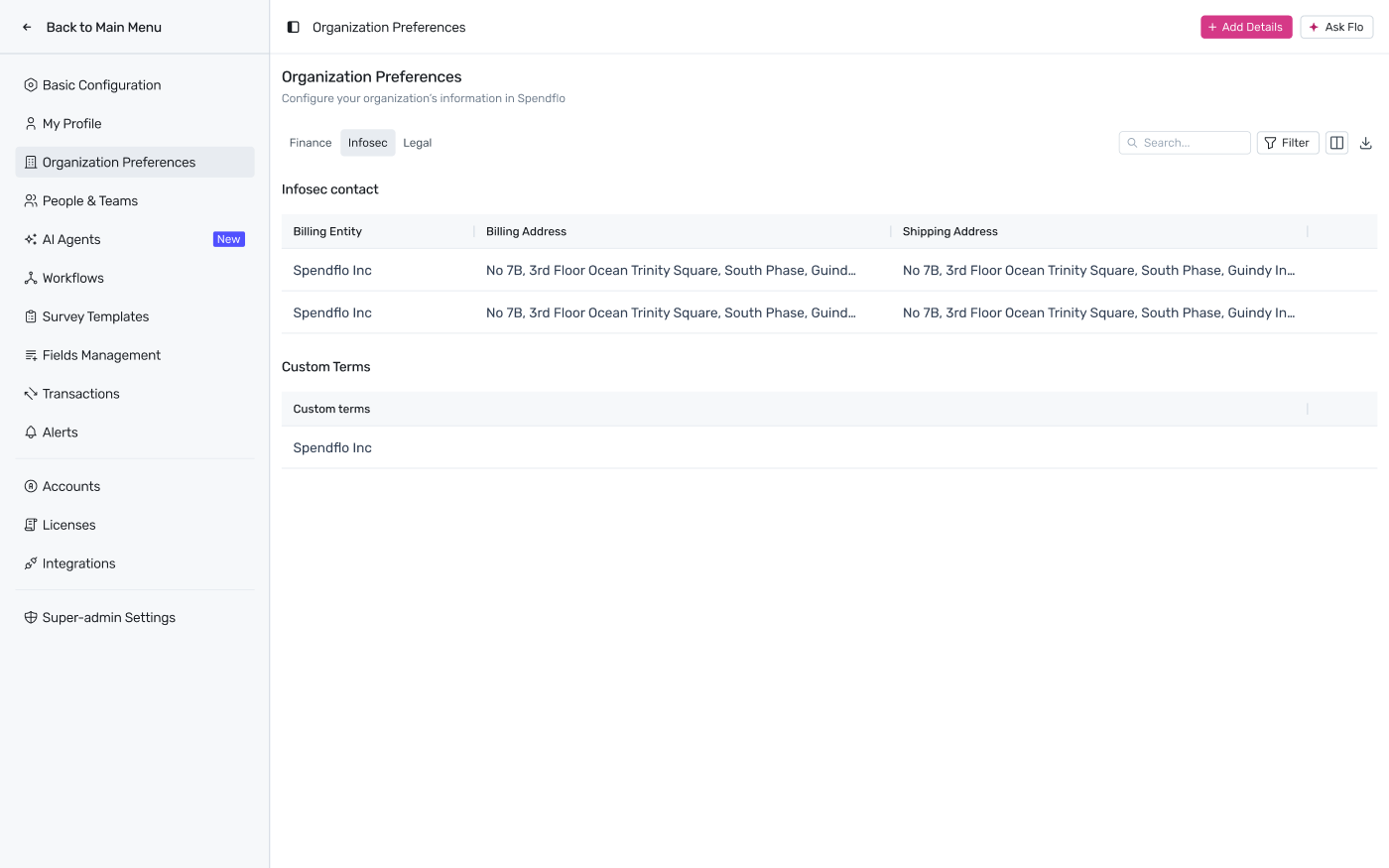This screenshot has height=868, width=1389.
Task: Switch to the Legal tab
Action: [x=418, y=143]
